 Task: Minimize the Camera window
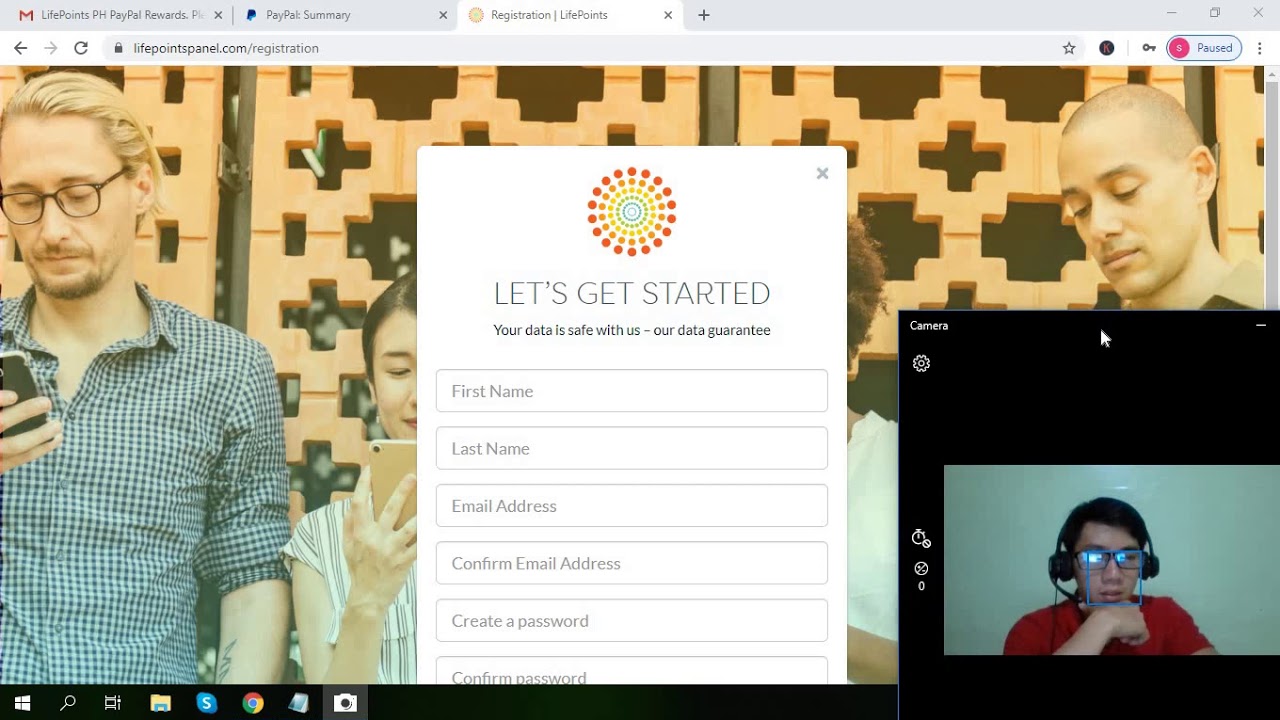(1261, 325)
